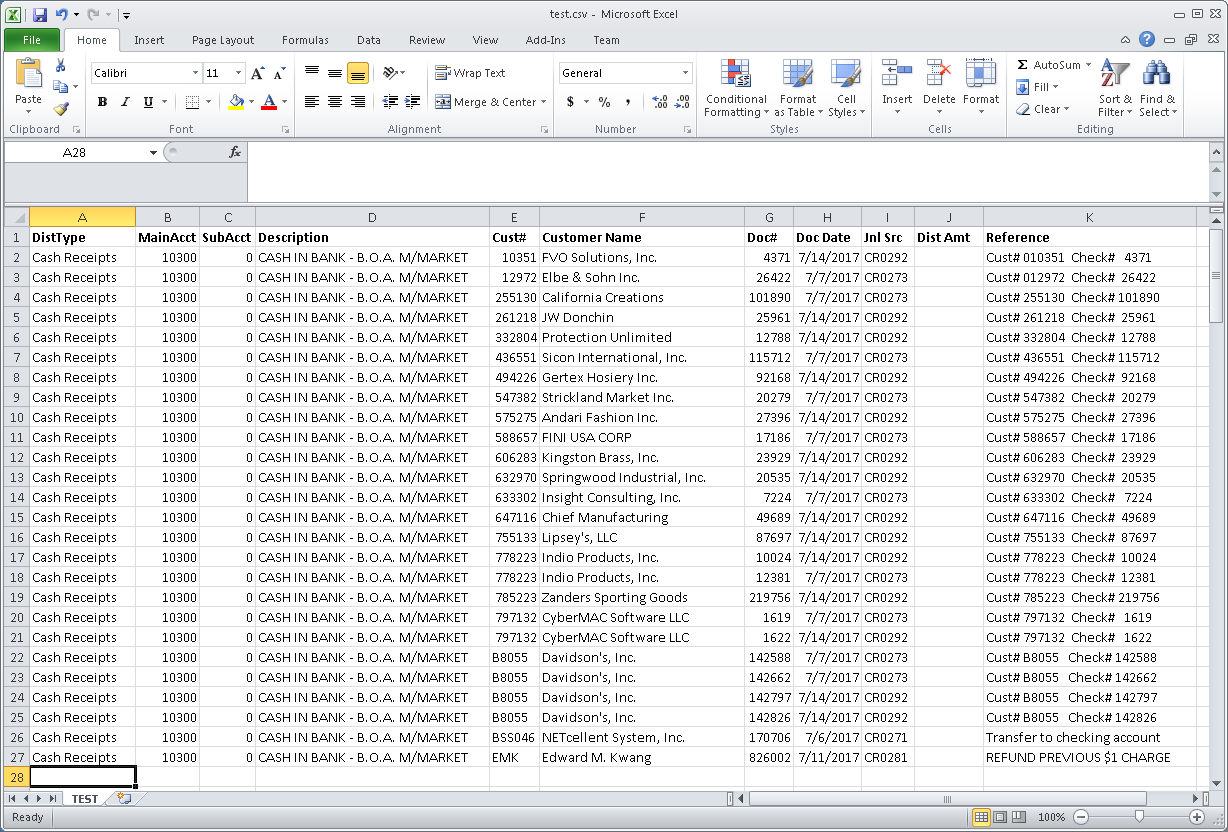Open Format as Table gallery
The image size is (1228, 832).
click(x=798, y=89)
